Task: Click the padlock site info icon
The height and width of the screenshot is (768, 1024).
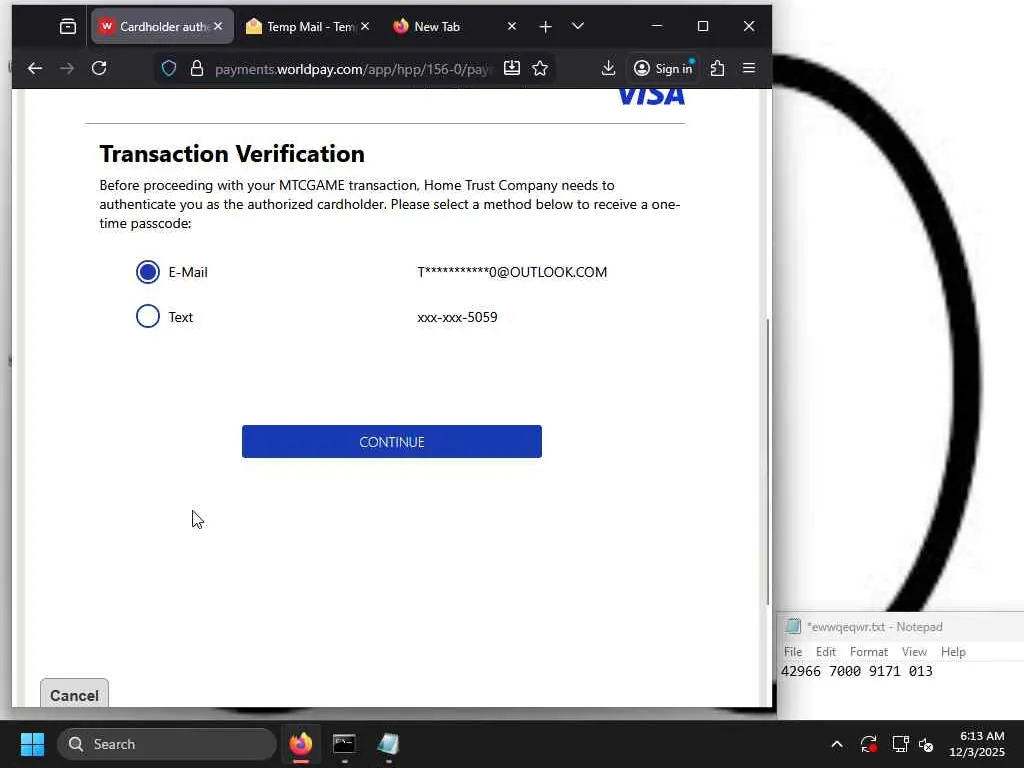Action: 197,69
